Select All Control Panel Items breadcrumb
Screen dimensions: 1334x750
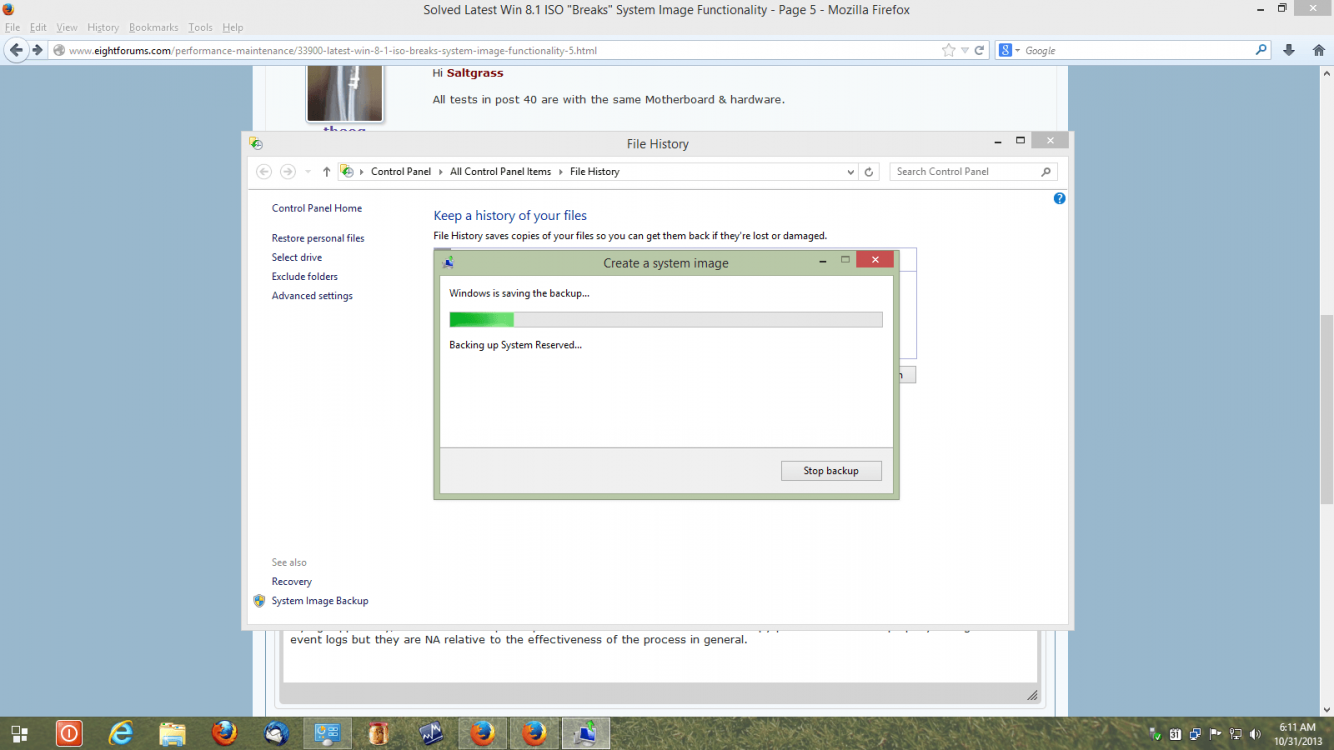(500, 172)
